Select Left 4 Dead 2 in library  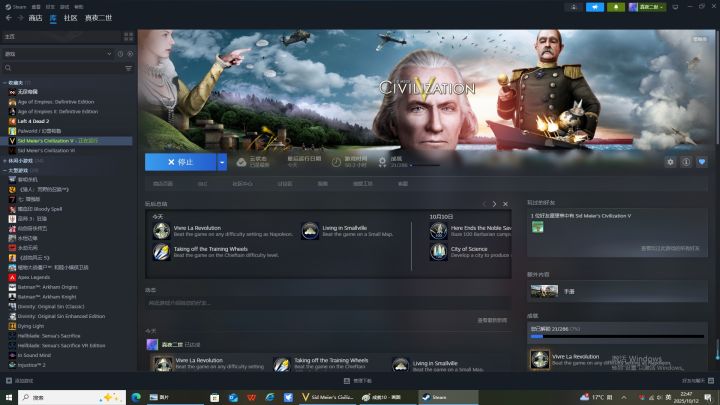tap(33, 121)
